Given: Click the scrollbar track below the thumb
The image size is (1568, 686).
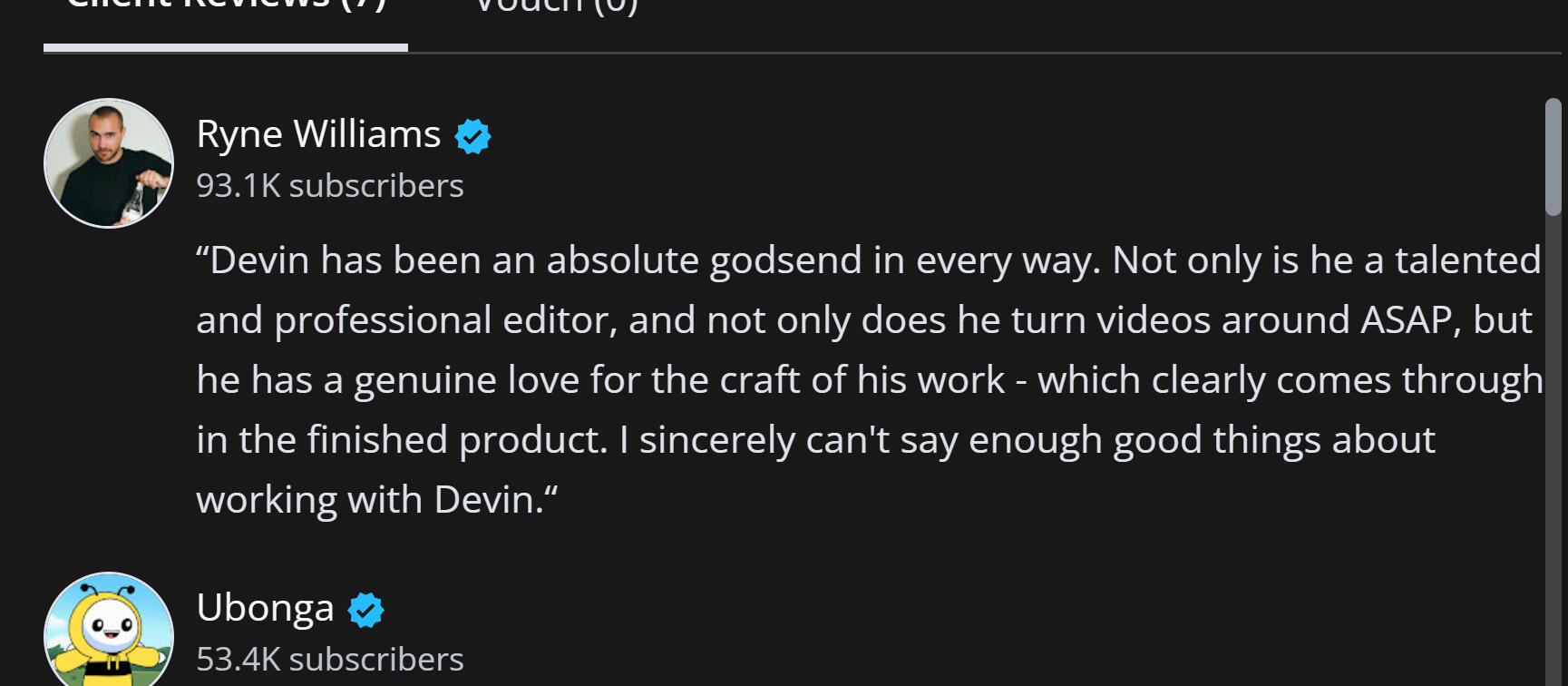Looking at the screenshot, I should point(1553,454).
